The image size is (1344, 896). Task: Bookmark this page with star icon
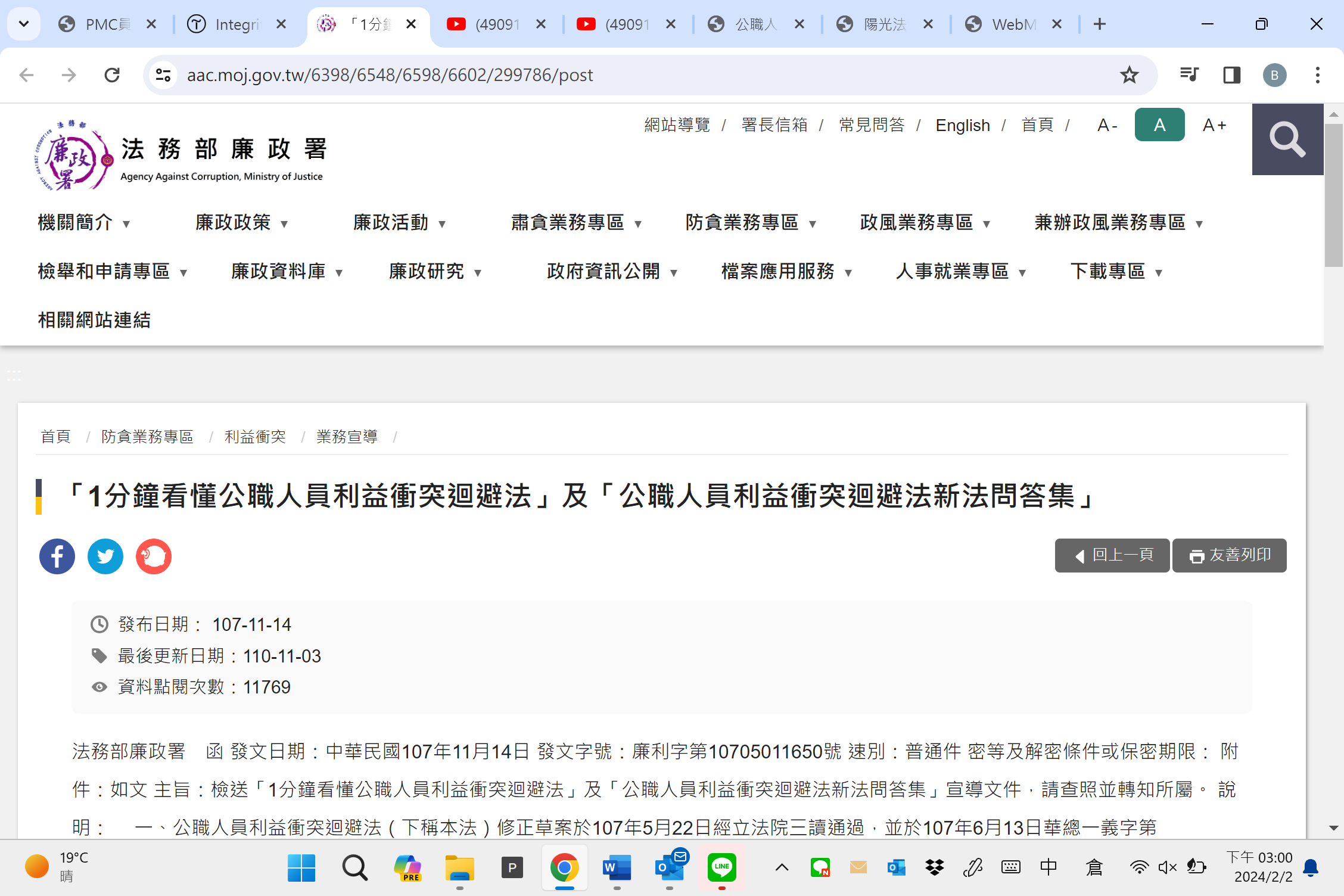1129,75
